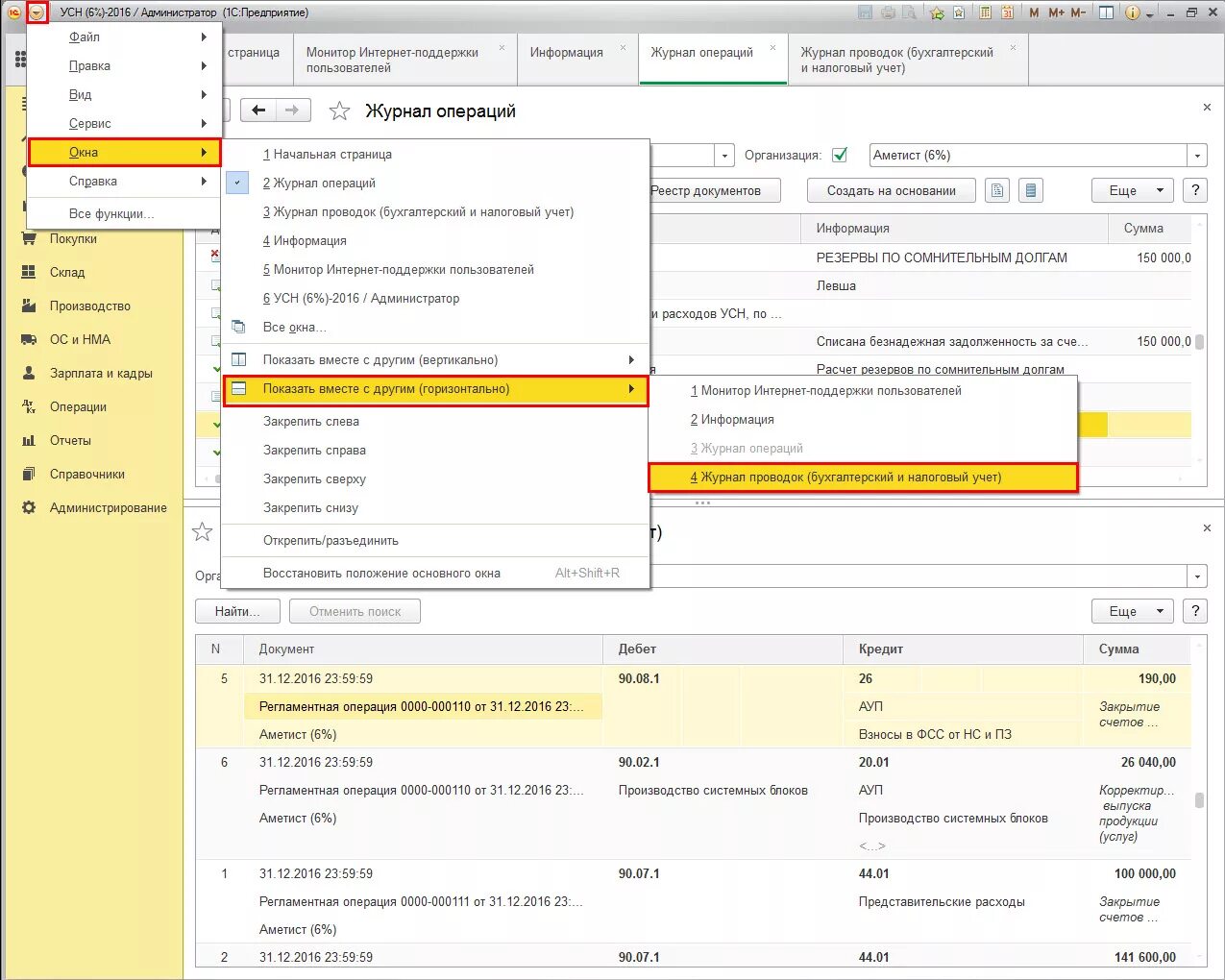The width and height of the screenshot is (1225, 980).
Task: Open the lower Еще dropdown button
Action: coord(1133,611)
